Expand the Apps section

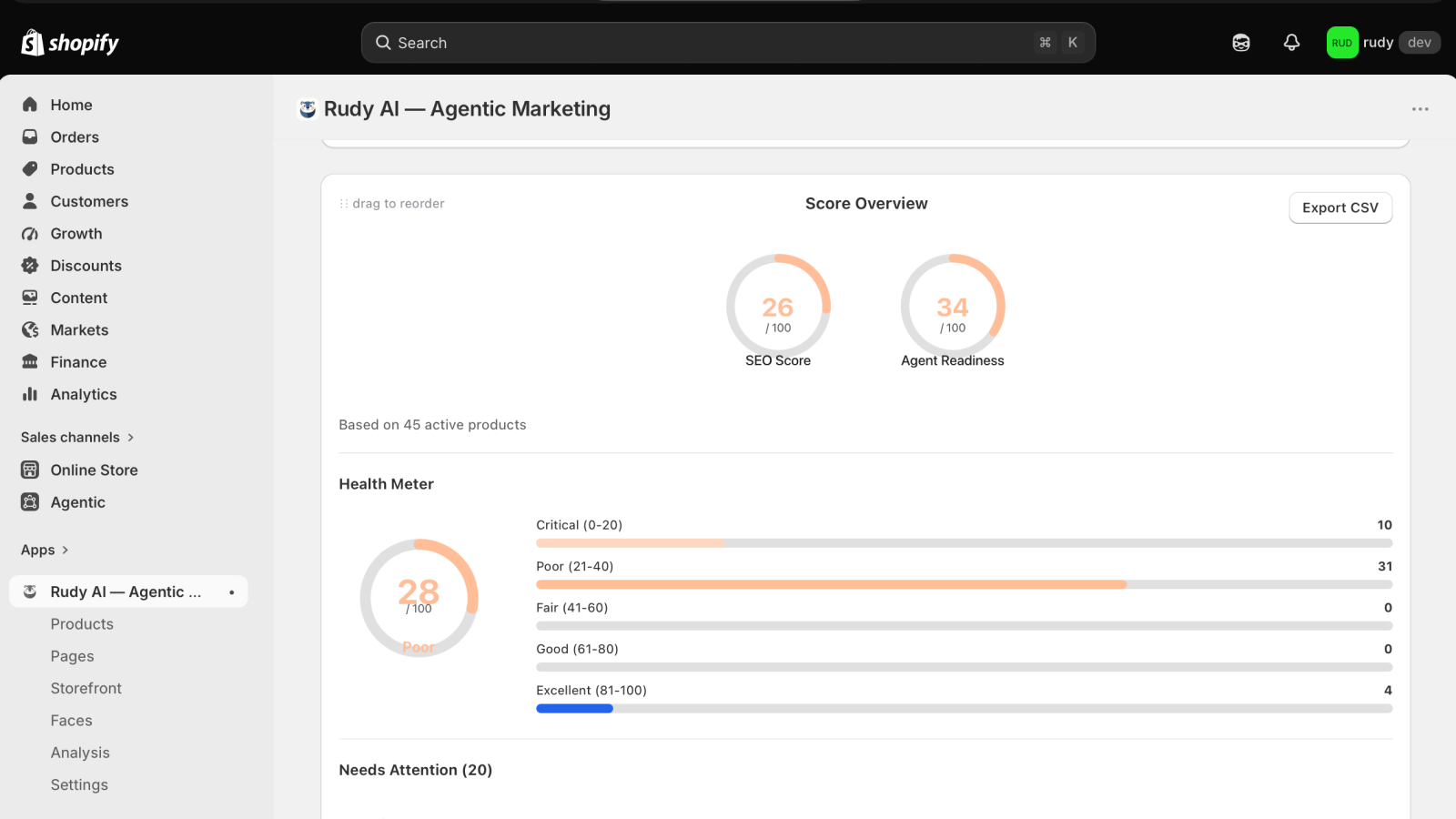point(45,551)
